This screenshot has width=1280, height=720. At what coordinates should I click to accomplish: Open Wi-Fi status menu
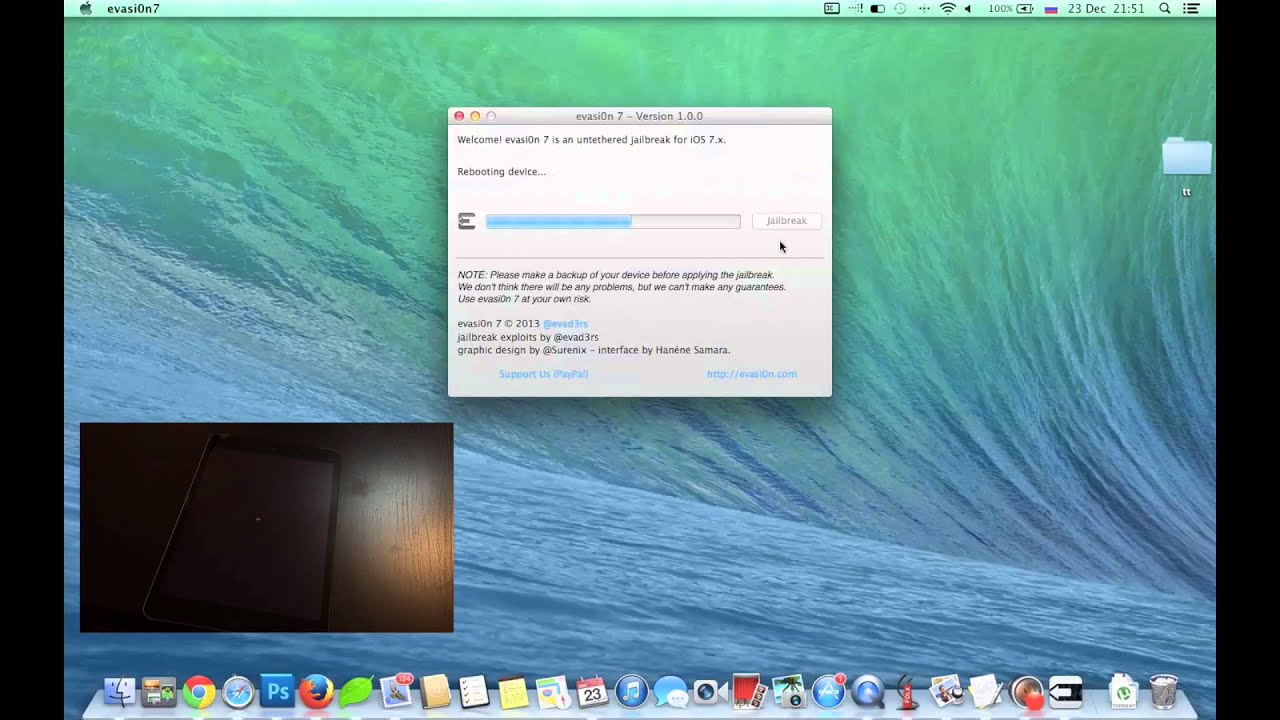coord(947,8)
